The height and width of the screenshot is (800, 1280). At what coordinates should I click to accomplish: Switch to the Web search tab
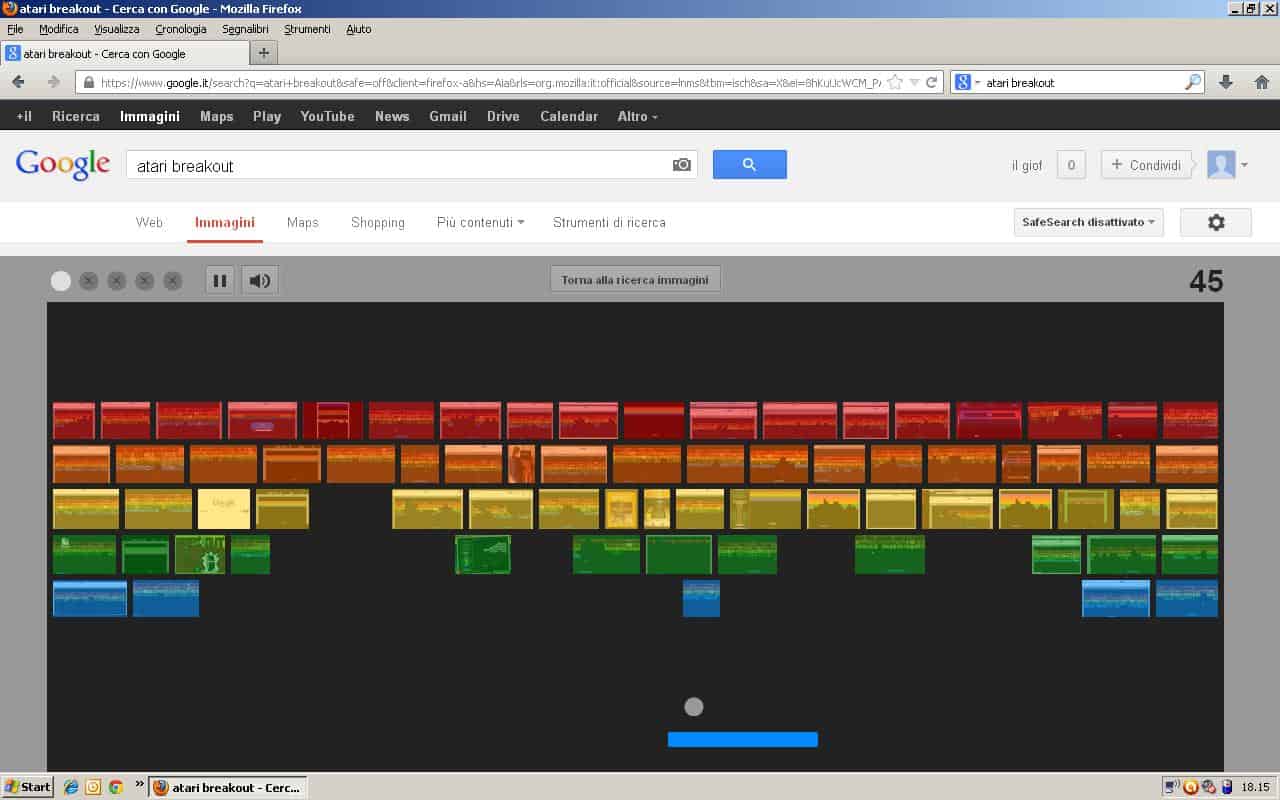pyautogui.click(x=149, y=223)
